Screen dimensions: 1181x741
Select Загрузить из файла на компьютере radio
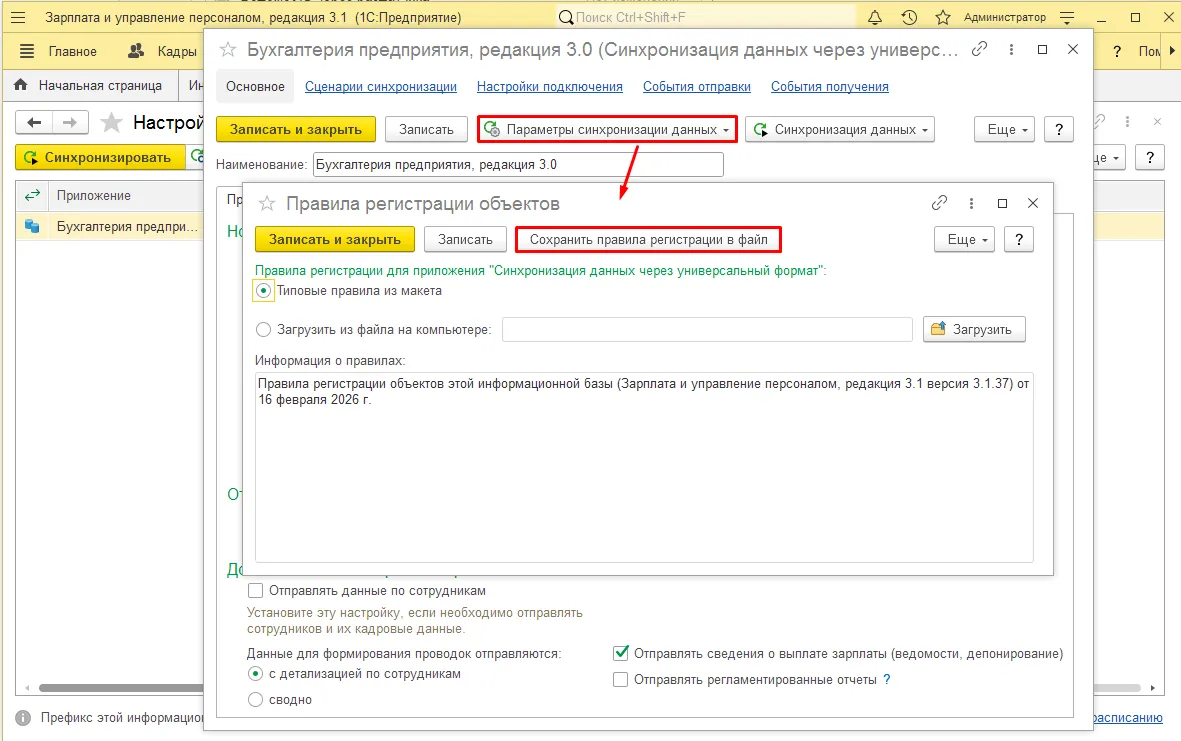tap(264, 330)
